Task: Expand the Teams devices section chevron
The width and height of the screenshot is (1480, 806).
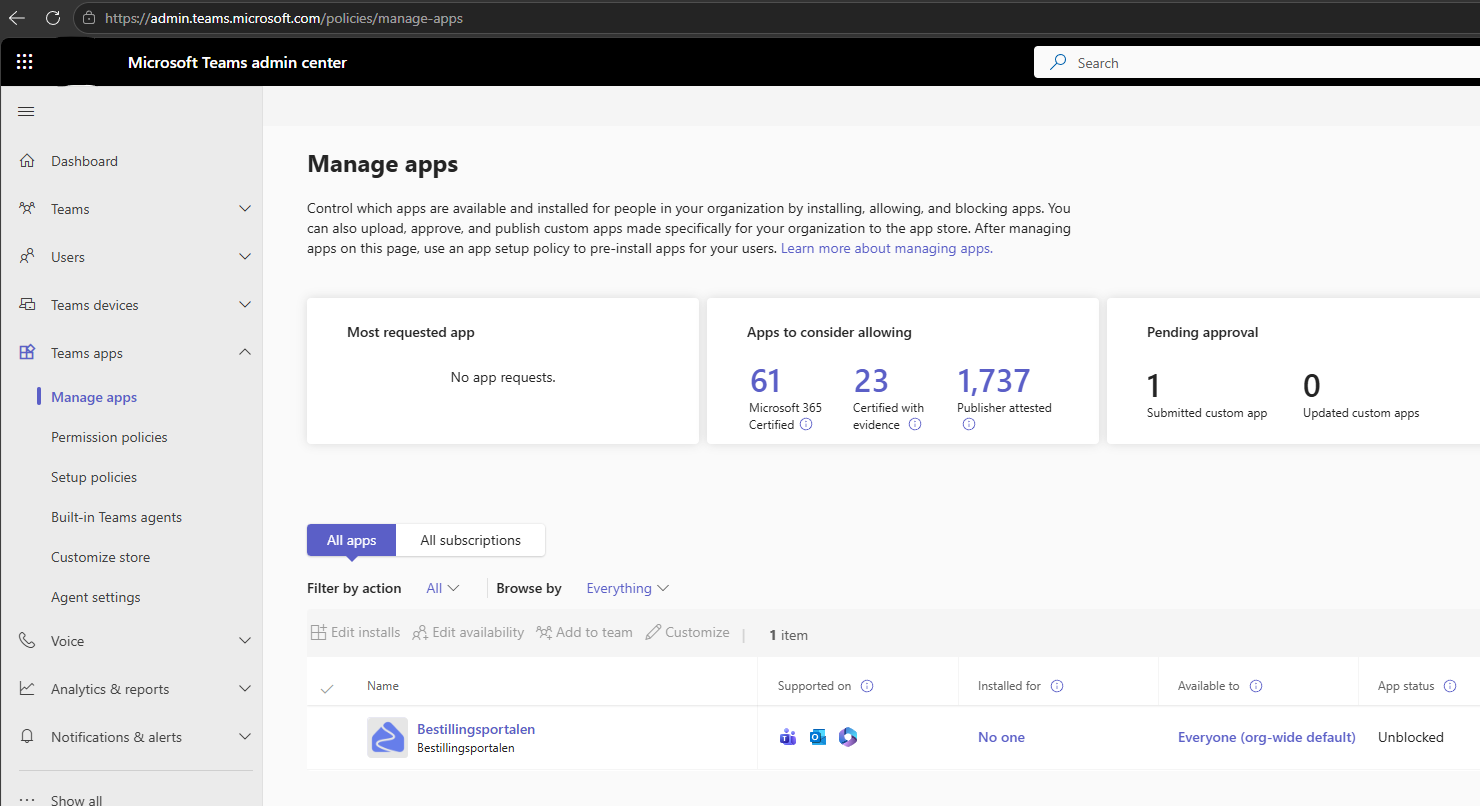Action: (x=245, y=304)
